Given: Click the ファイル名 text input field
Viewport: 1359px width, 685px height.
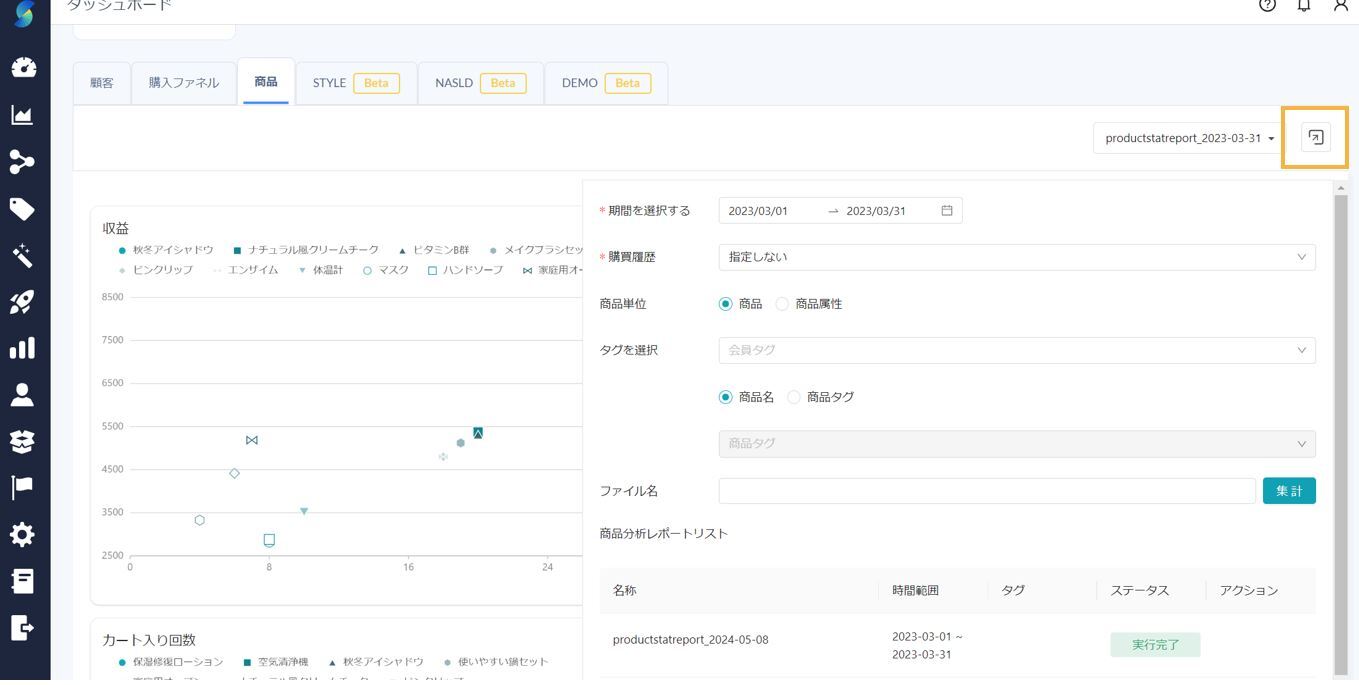Looking at the screenshot, I should 986,491.
